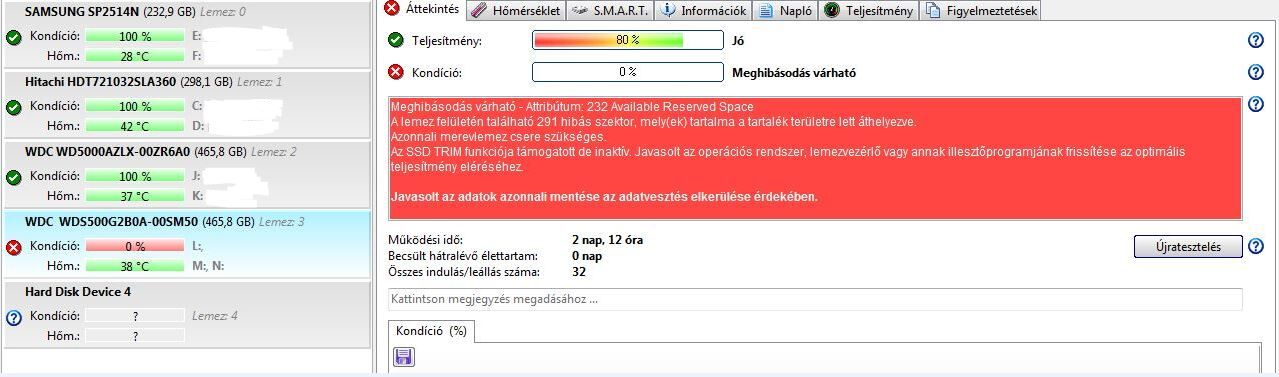Click the WDC WDS500G2B0A 0 % condition bar
Viewport: 1279px width, 377px height.
click(135, 246)
